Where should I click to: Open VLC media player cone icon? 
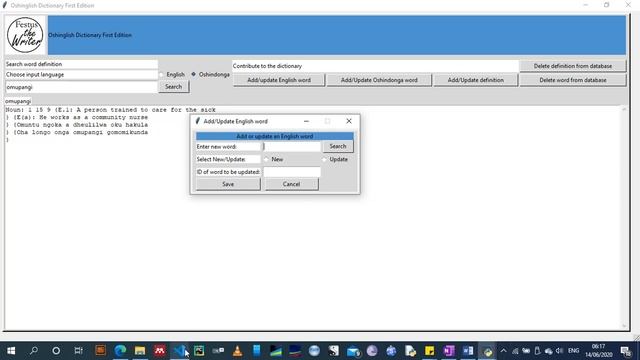tap(238, 351)
